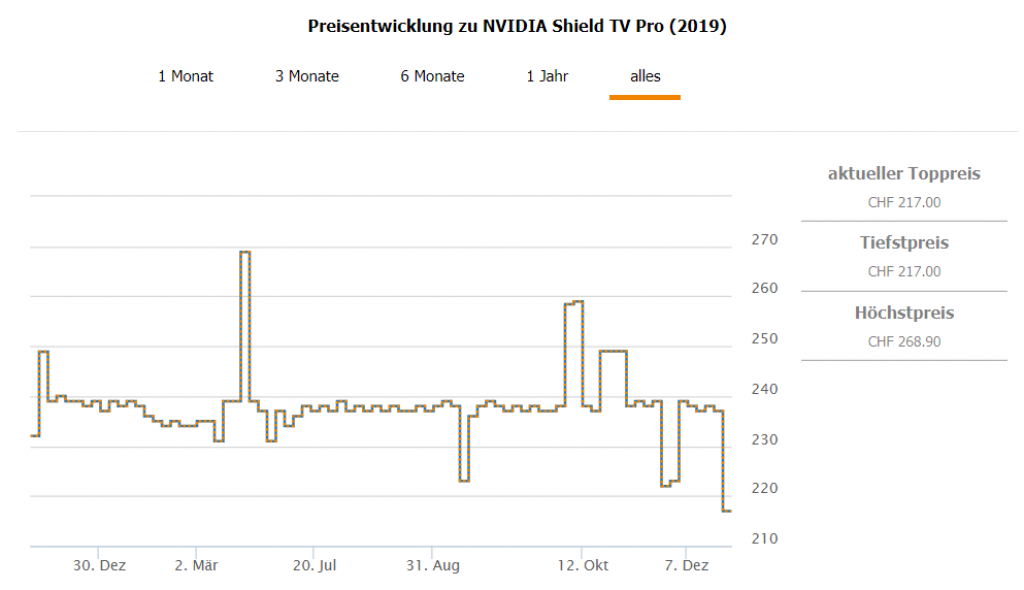Select the "Tiefstpreis" heading

tap(904, 243)
